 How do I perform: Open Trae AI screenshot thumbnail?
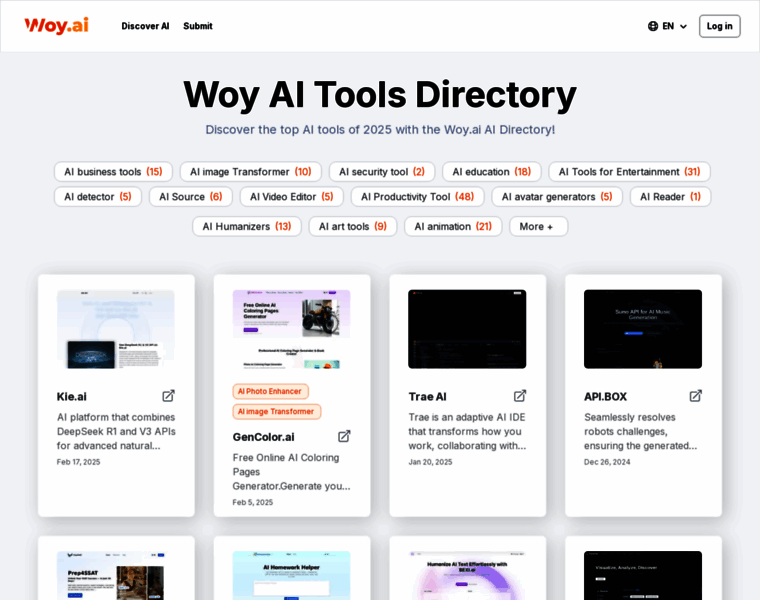(467, 329)
